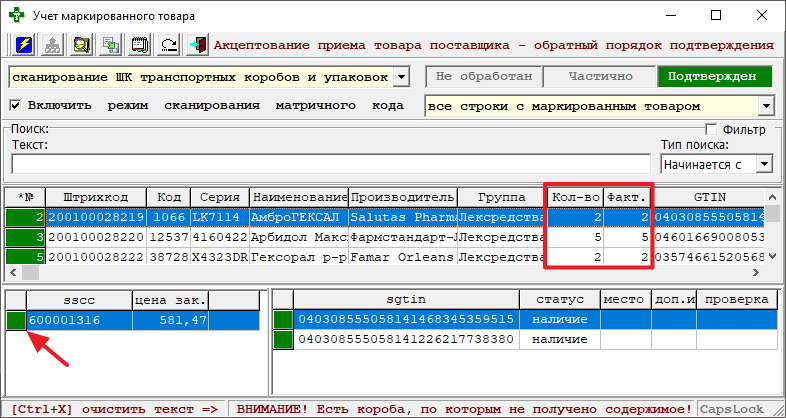Click series cell X4323DR
This screenshot has height=418, width=786.
[220, 257]
